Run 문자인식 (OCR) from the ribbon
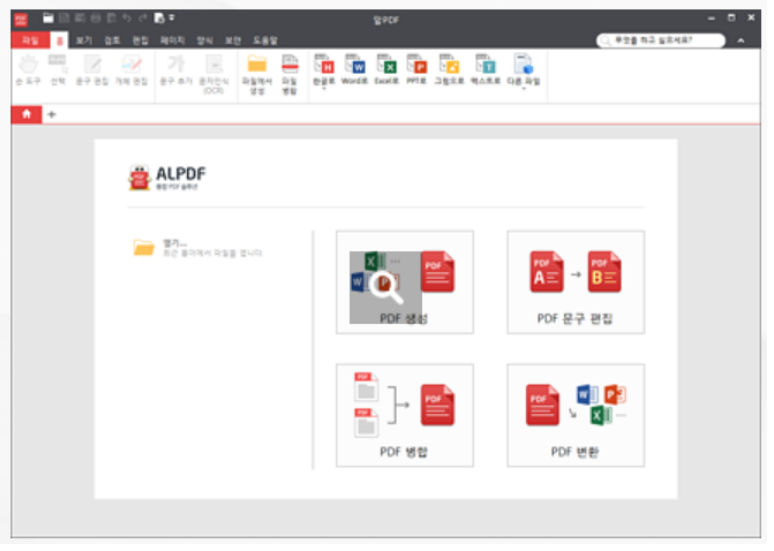Image resolution: width=774 pixels, height=551 pixels. (214, 75)
